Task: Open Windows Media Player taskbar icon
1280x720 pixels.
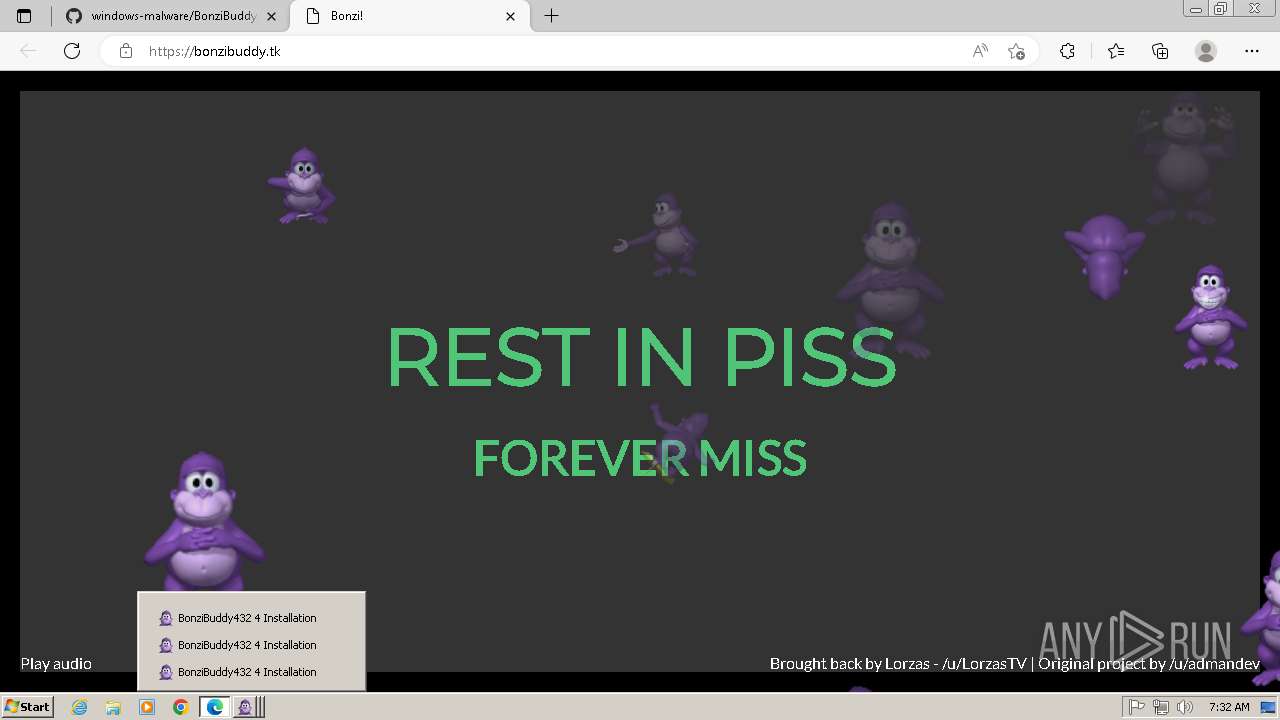Action: tap(147, 707)
